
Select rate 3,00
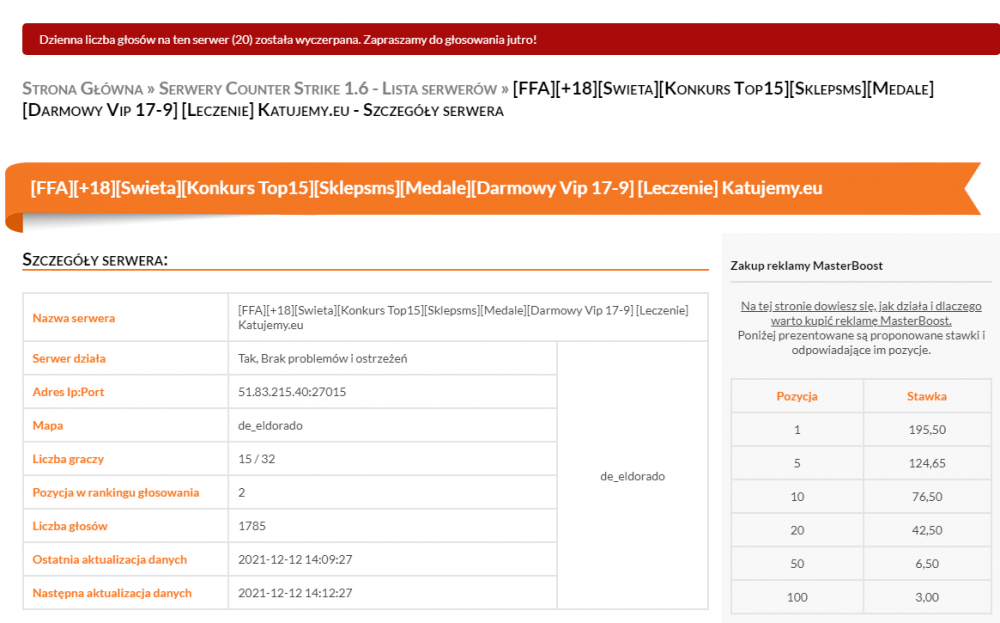[x=927, y=597]
